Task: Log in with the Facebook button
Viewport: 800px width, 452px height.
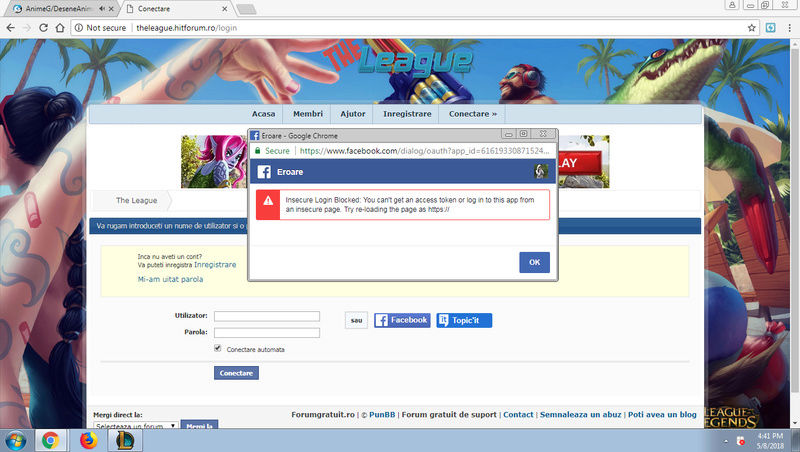Action: (x=402, y=320)
